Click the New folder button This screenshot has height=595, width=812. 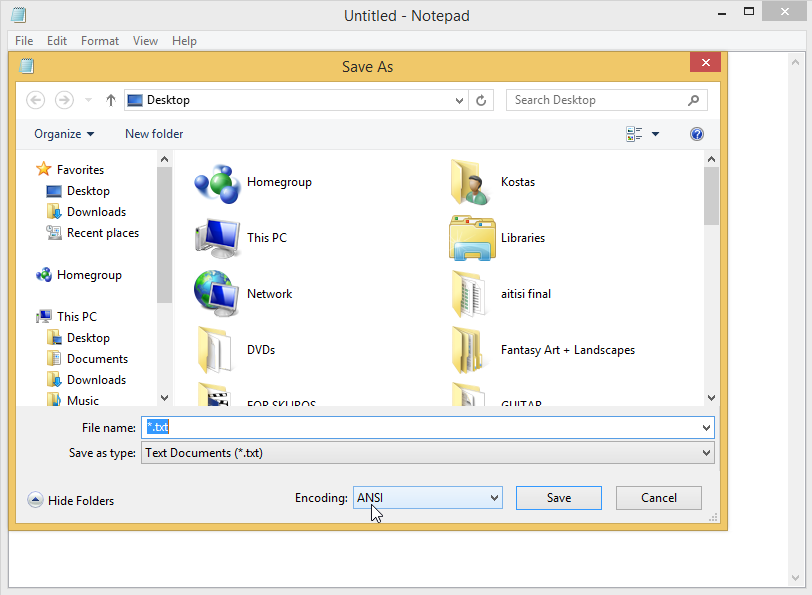154,134
